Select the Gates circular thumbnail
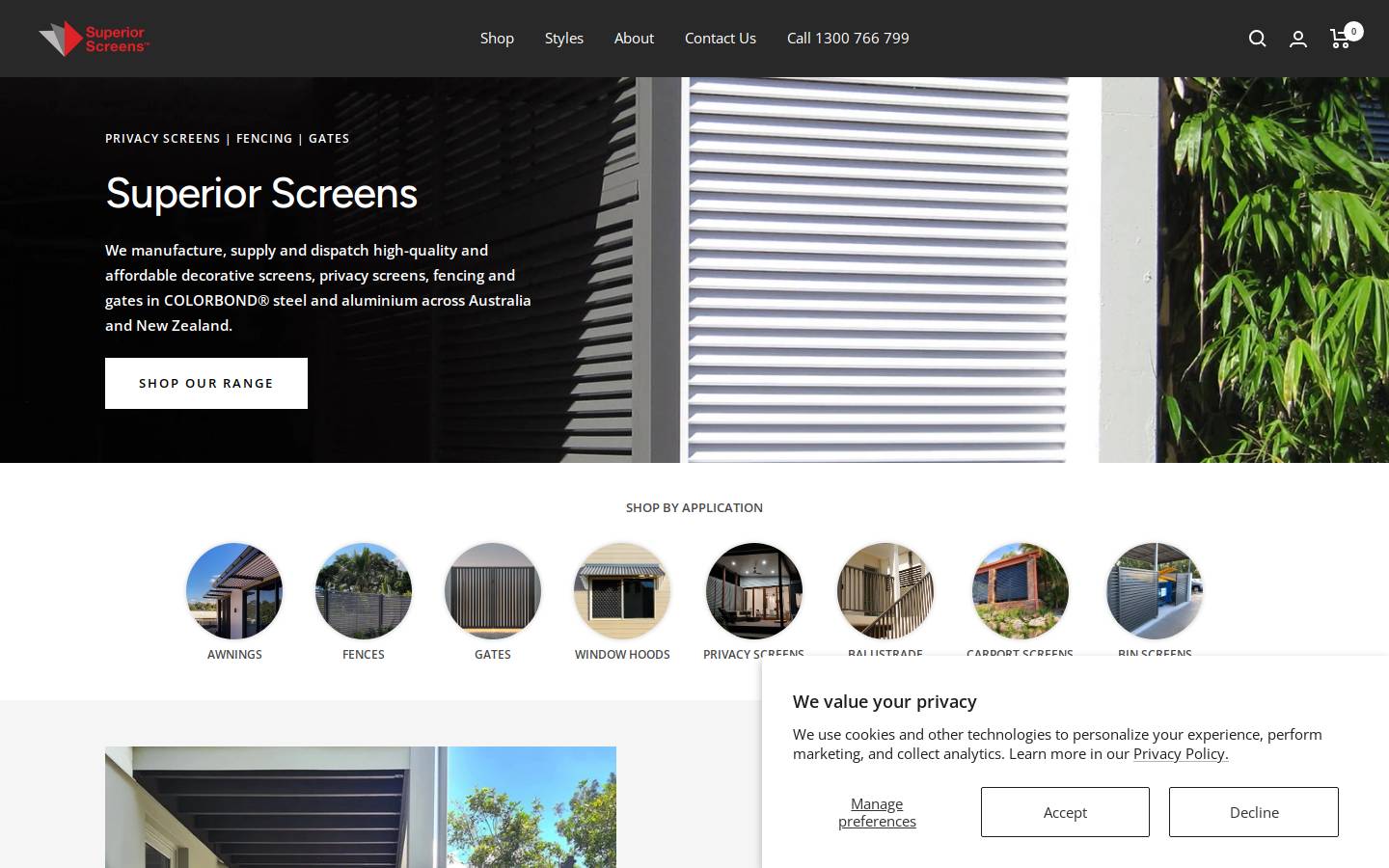This screenshot has width=1389, height=868. pos(493,591)
